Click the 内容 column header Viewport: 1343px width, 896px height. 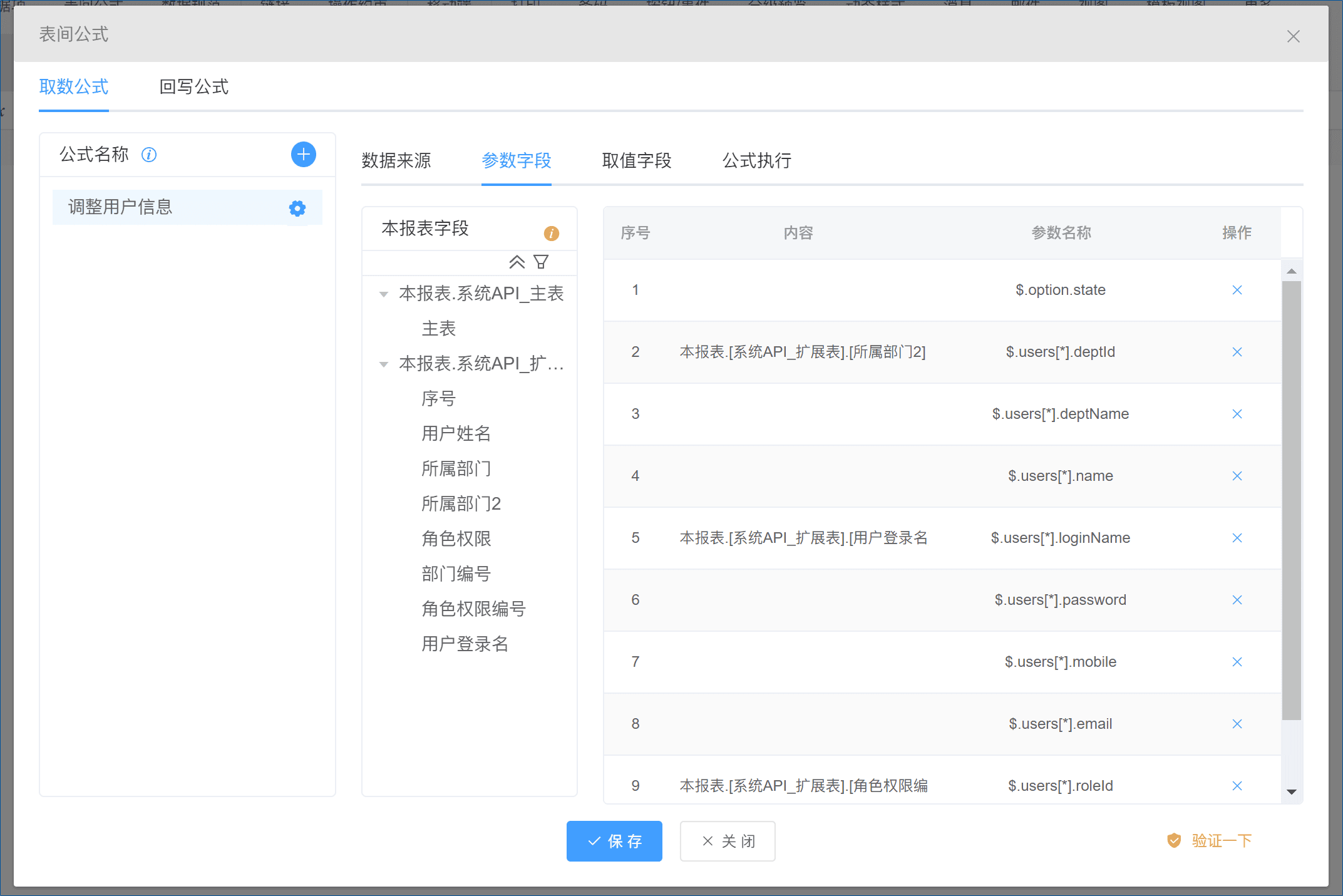(798, 233)
